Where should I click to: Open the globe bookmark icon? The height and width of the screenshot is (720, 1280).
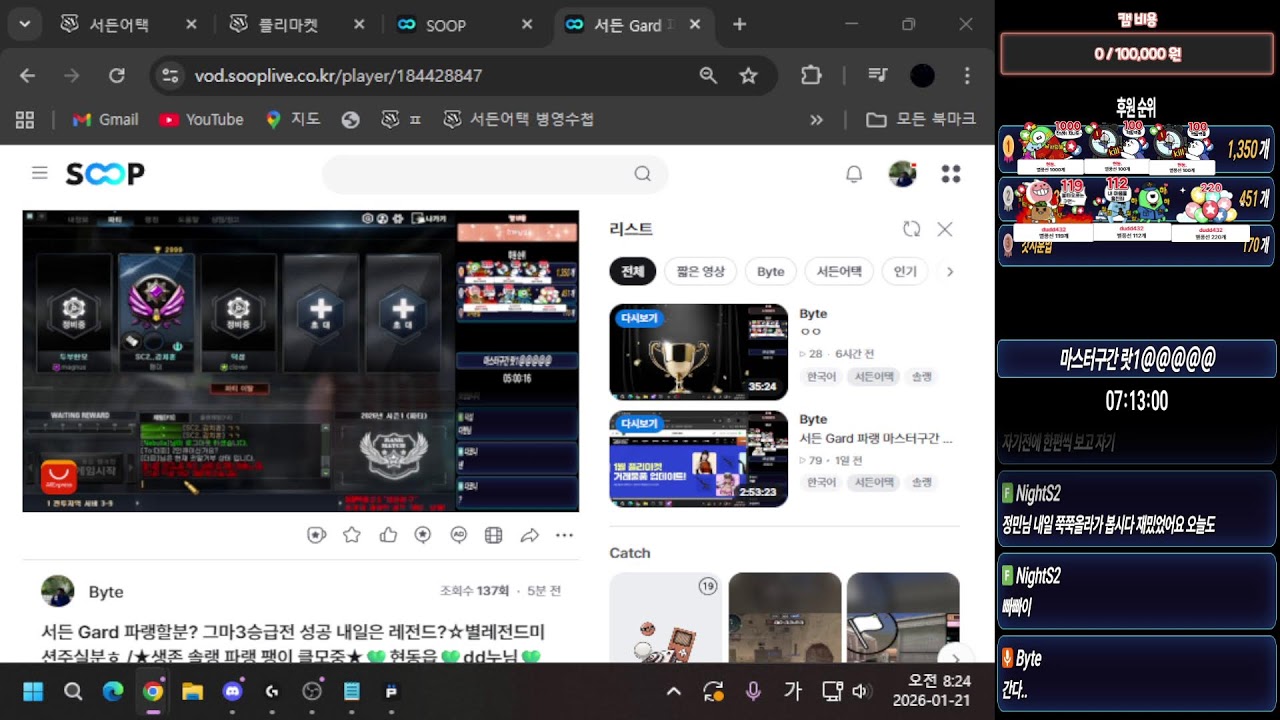[350, 119]
